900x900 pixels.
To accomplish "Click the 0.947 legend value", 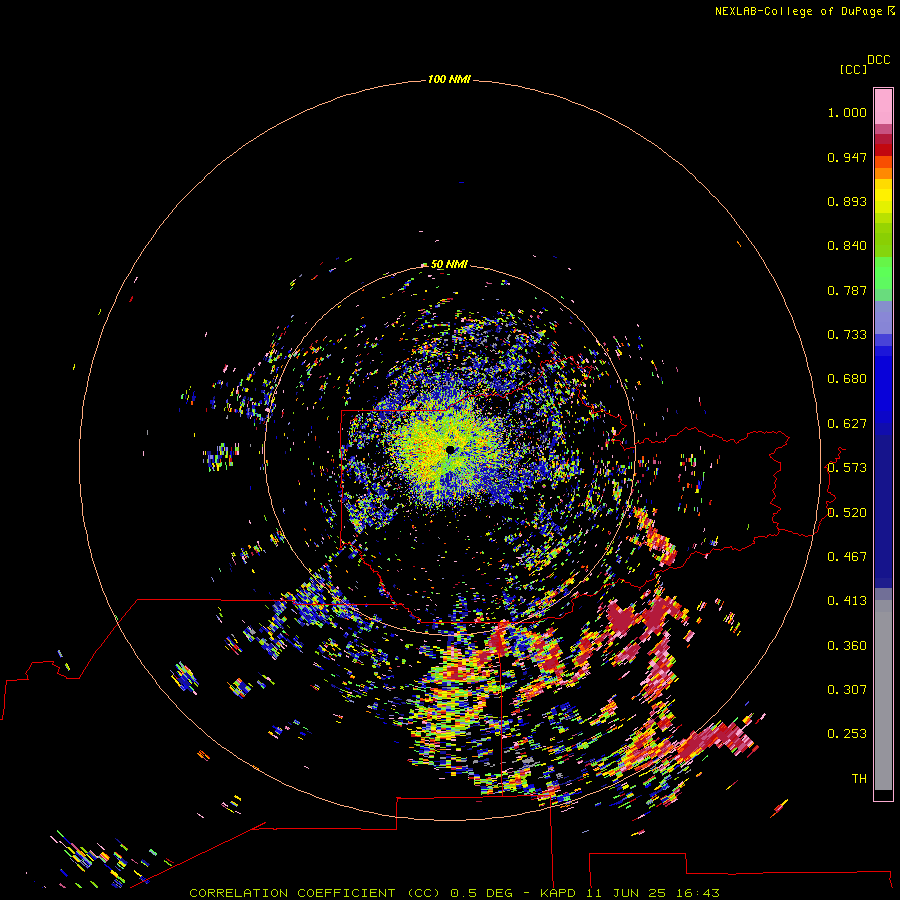I will tap(847, 157).
